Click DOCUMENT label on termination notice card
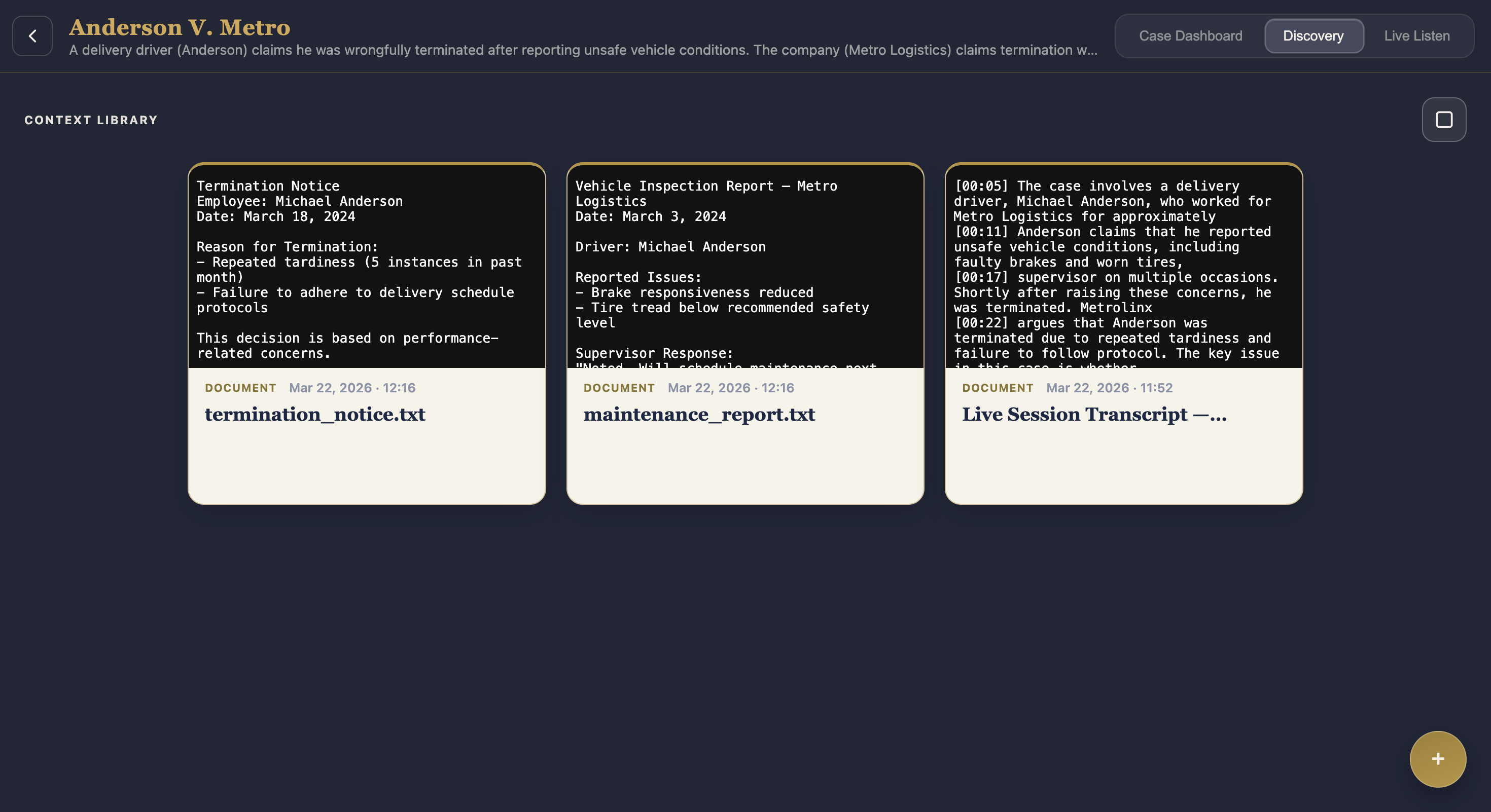This screenshot has width=1491, height=812. (x=240, y=388)
